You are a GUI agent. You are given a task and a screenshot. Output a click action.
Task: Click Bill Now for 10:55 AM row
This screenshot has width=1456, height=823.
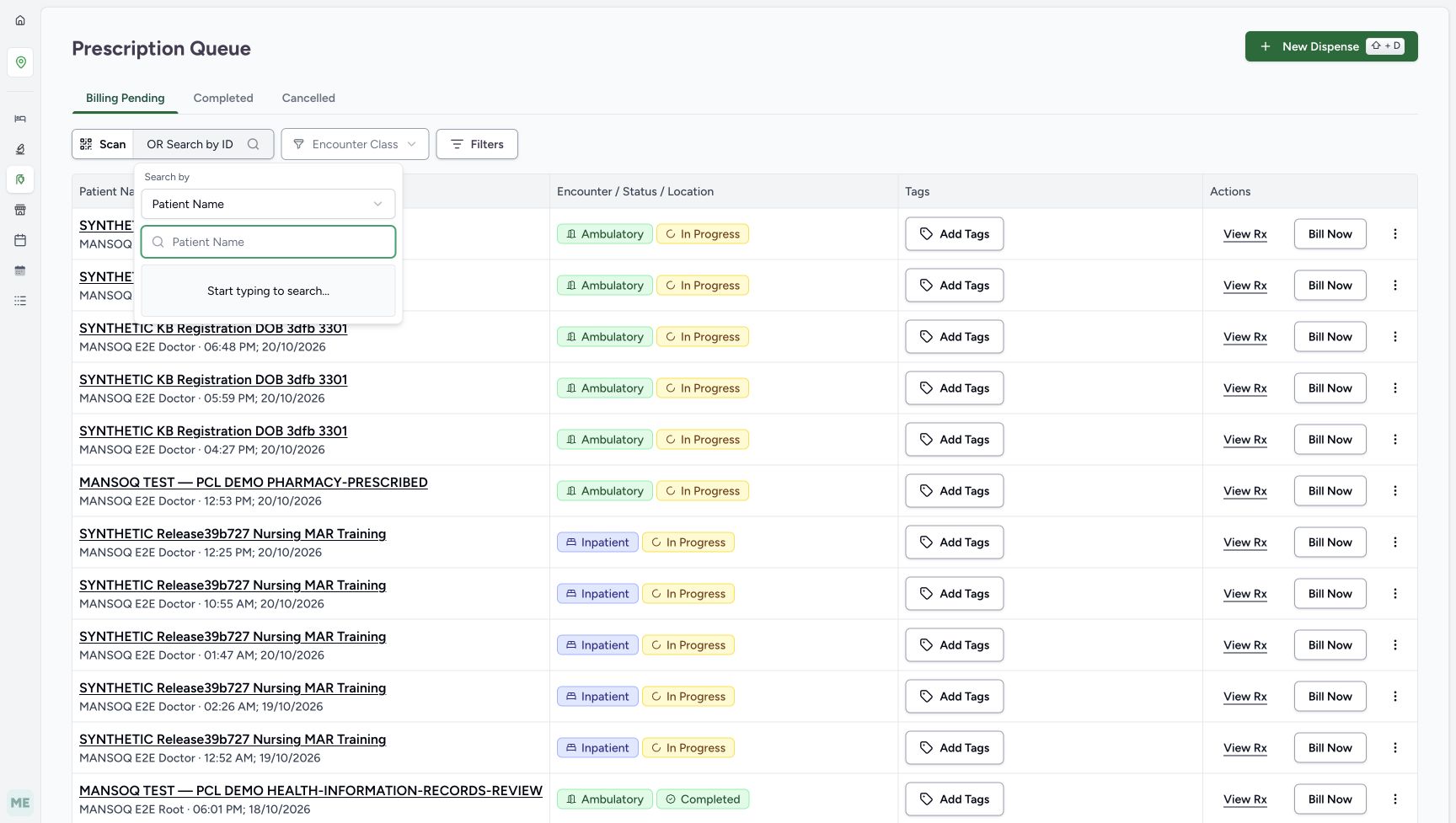1330,594
